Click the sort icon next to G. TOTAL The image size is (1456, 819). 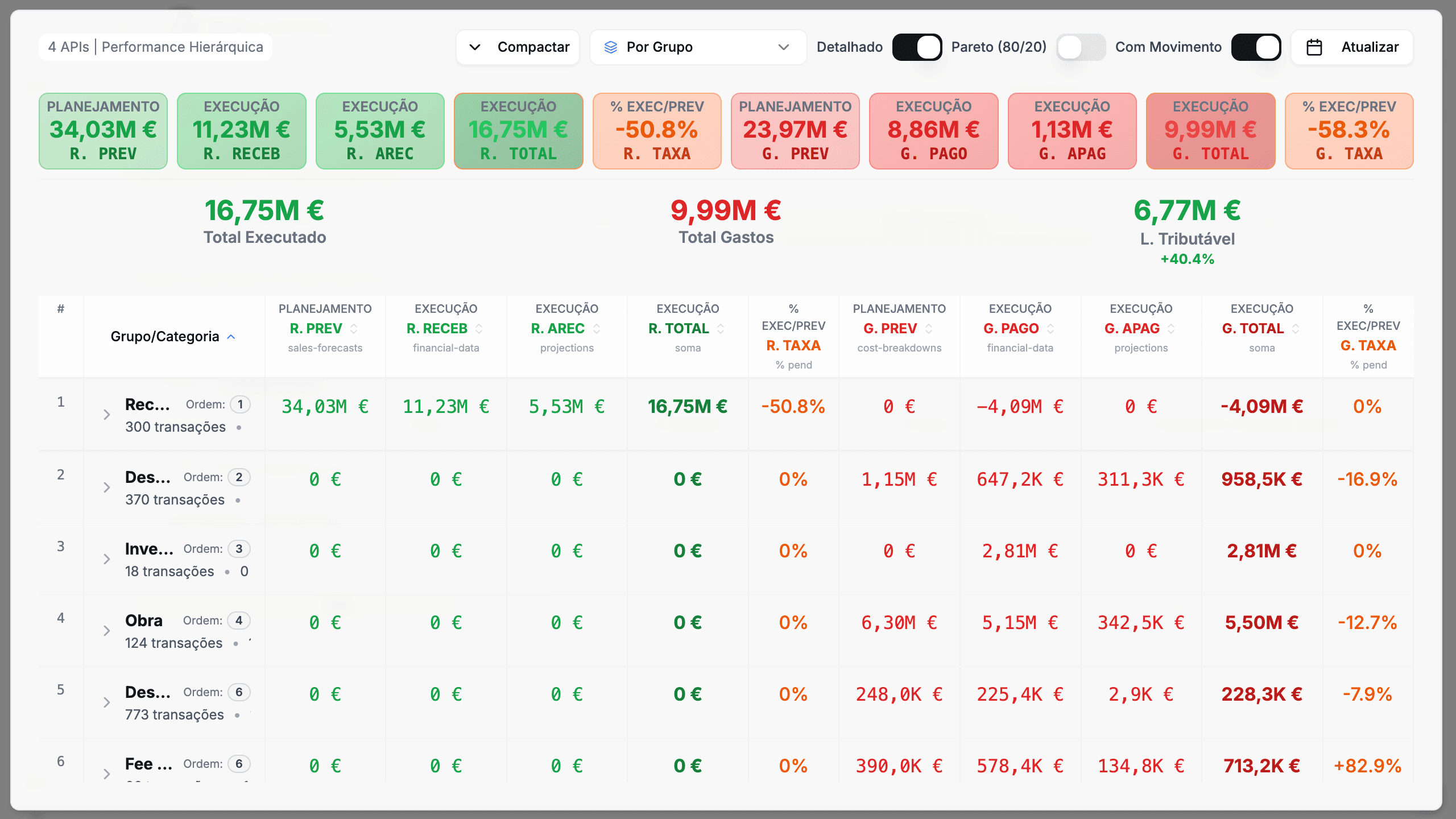pos(1296,329)
